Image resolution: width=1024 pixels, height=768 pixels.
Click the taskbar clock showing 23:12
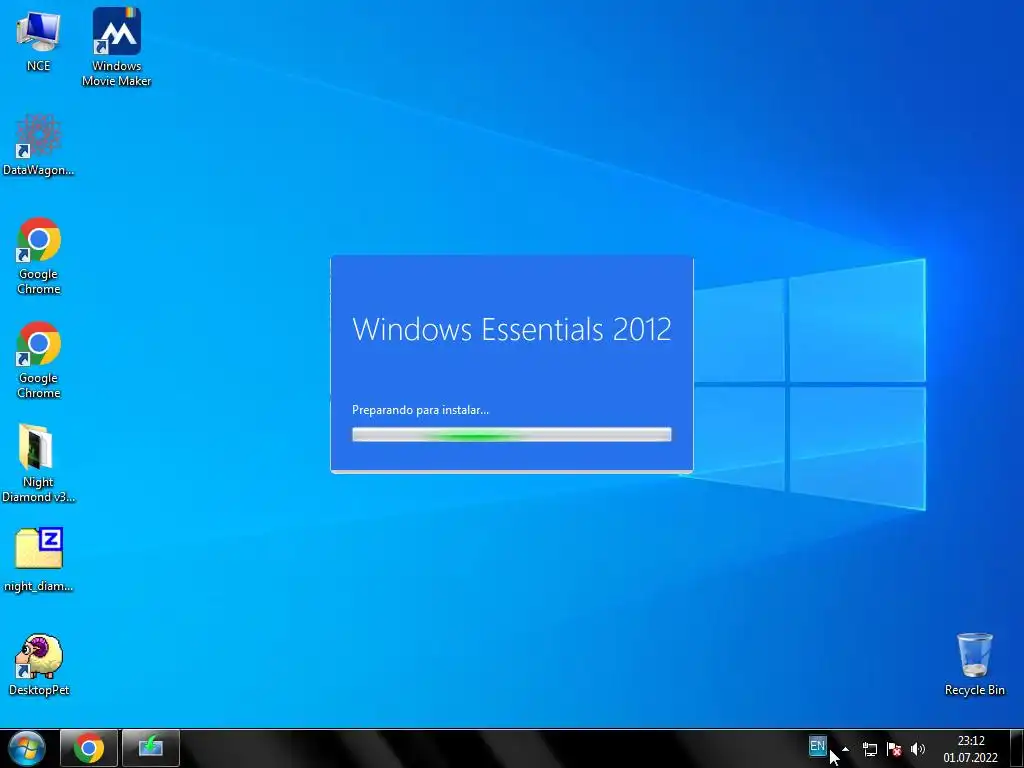point(970,749)
